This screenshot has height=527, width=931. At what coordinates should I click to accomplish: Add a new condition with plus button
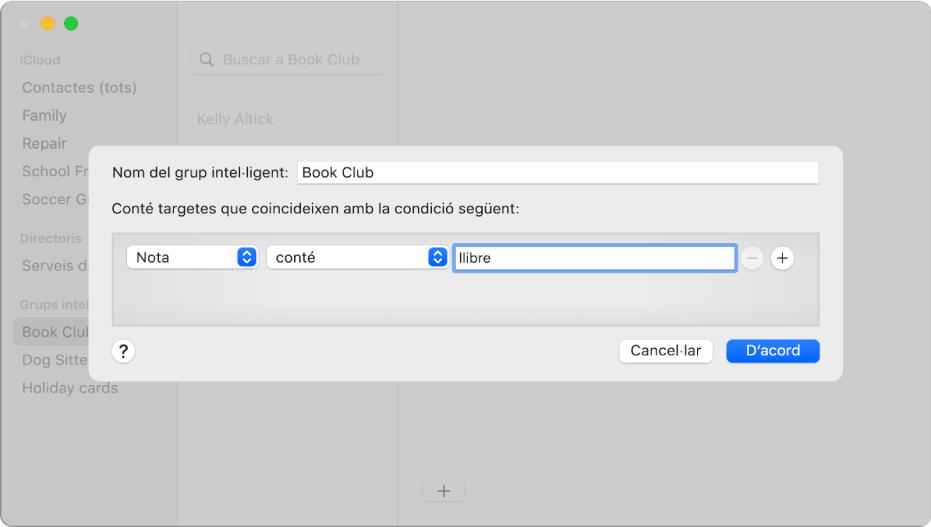click(x=783, y=258)
